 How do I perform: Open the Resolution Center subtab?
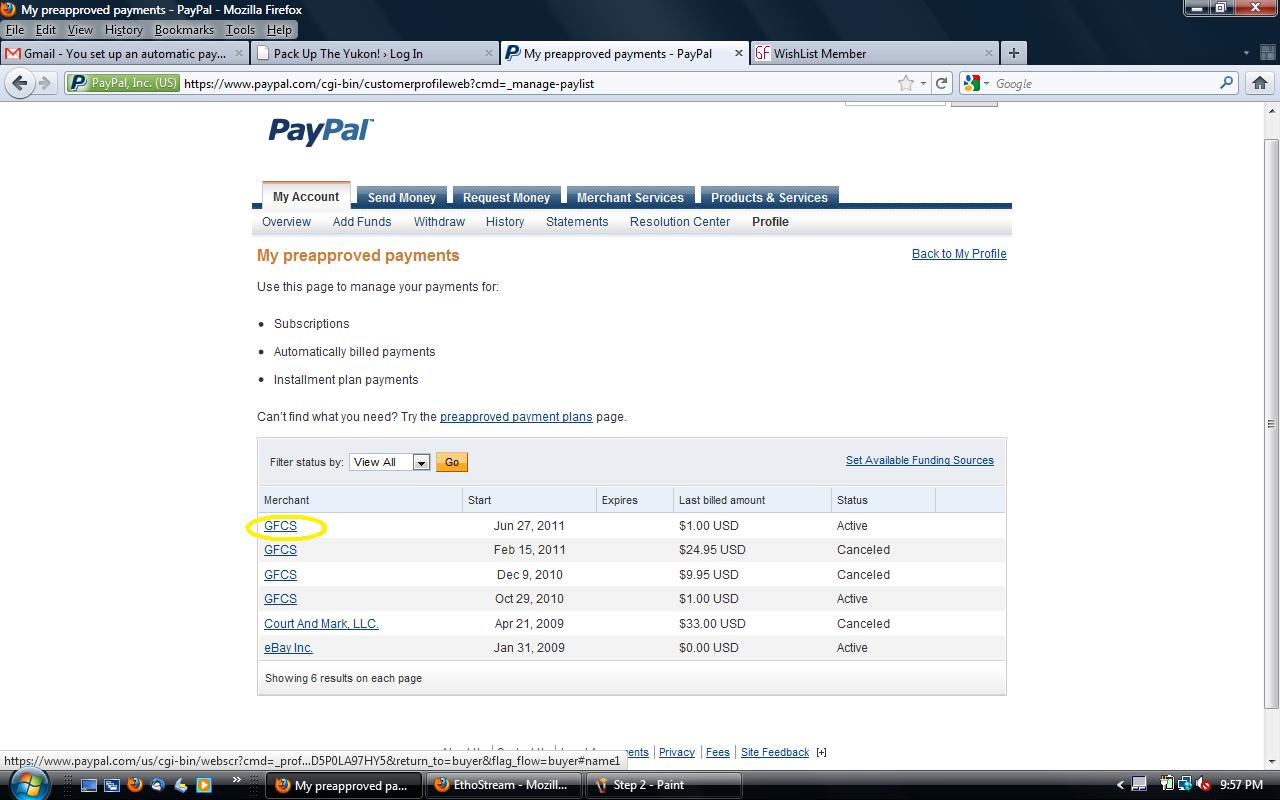click(x=680, y=222)
